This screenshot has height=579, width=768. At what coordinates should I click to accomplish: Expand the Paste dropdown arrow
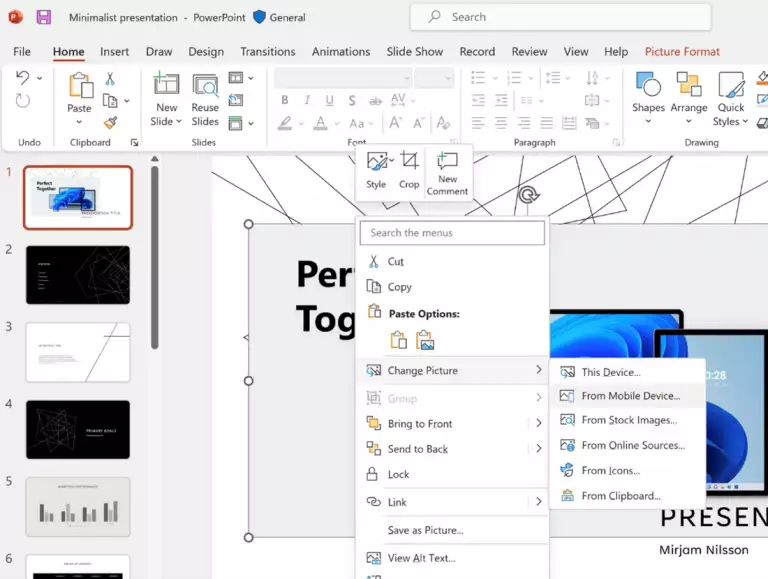(79, 123)
